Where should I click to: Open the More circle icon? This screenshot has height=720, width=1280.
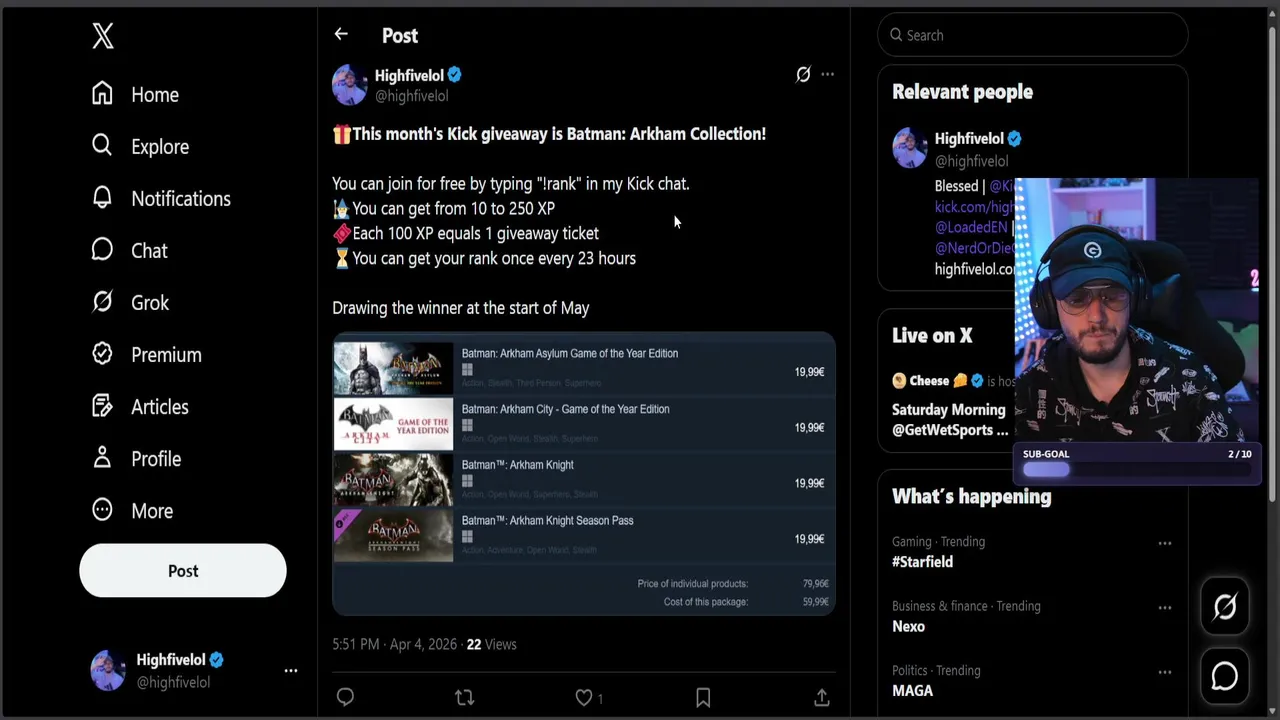coord(102,510)
